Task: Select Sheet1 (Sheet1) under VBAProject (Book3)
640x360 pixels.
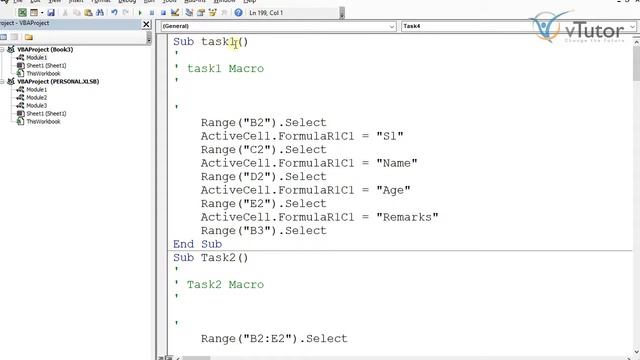Action: pyautogui.click(x=46, y=65)
